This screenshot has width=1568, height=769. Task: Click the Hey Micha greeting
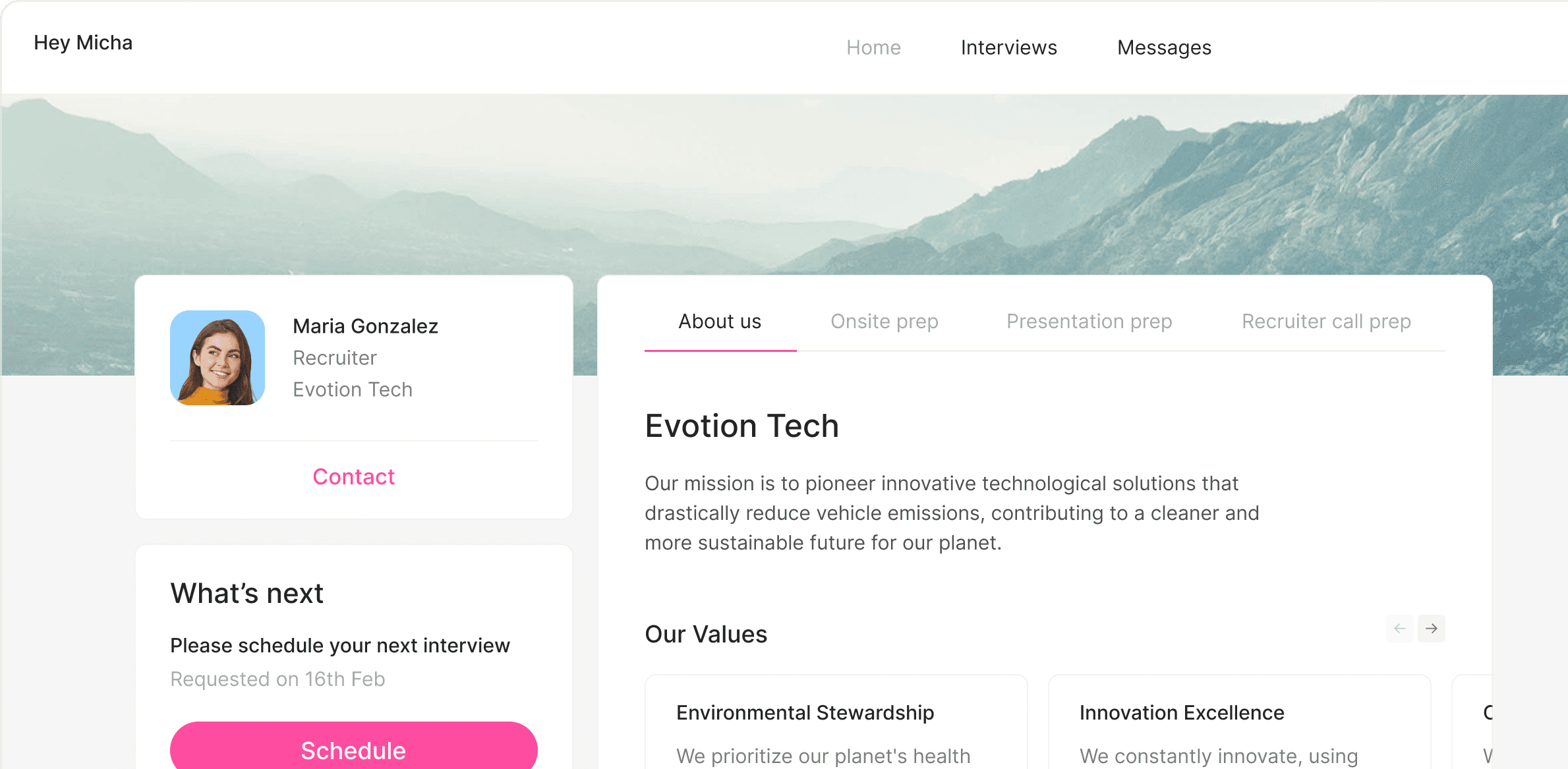point(83,43)
